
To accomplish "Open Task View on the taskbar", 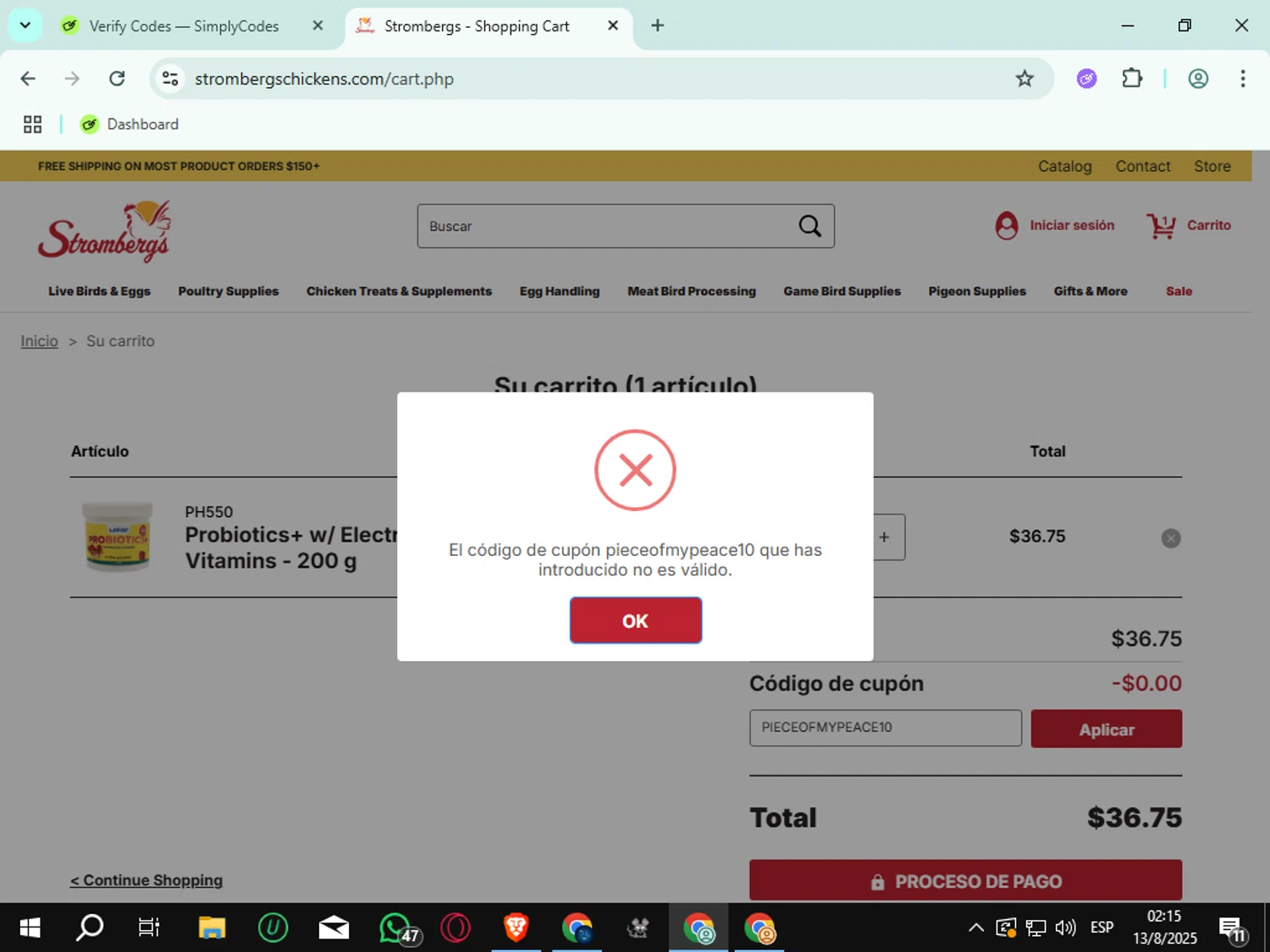I will coord(149,928).
